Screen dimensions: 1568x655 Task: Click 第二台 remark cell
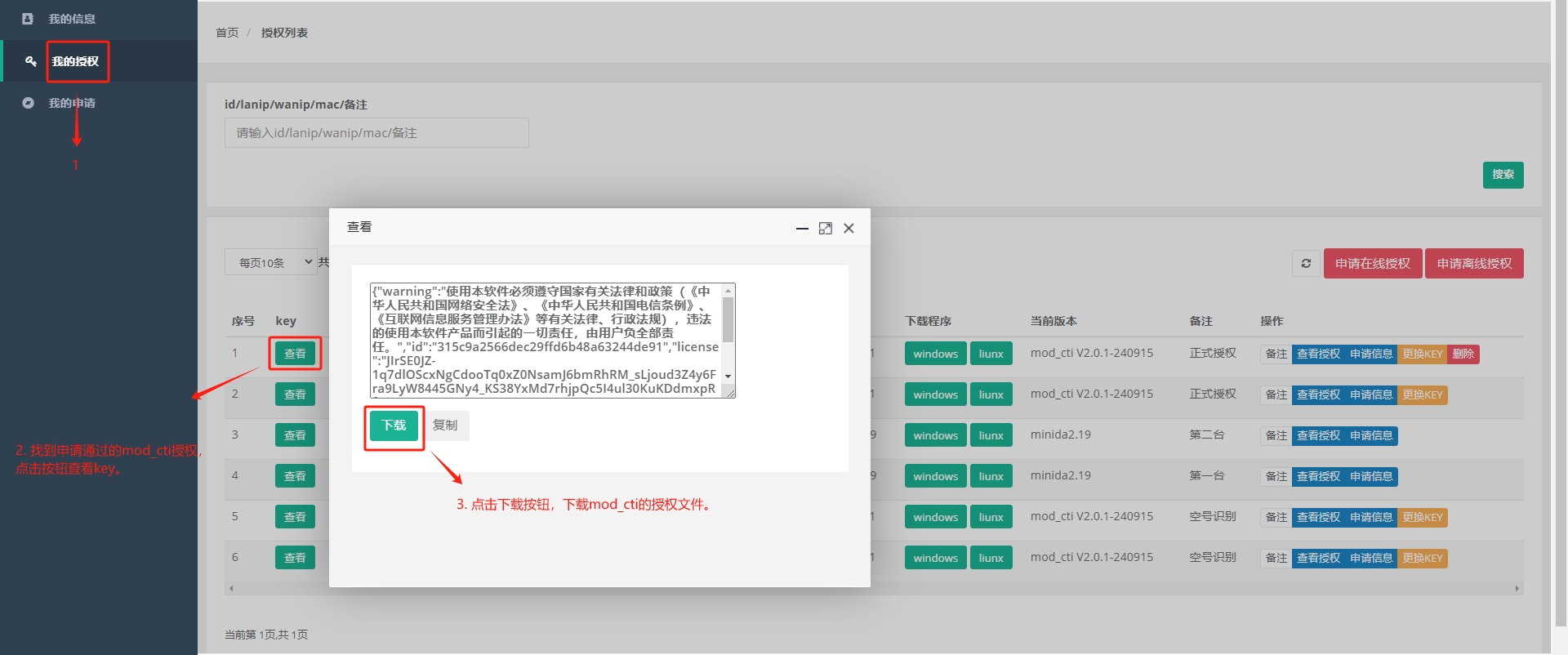click(x=1206, y=434)
